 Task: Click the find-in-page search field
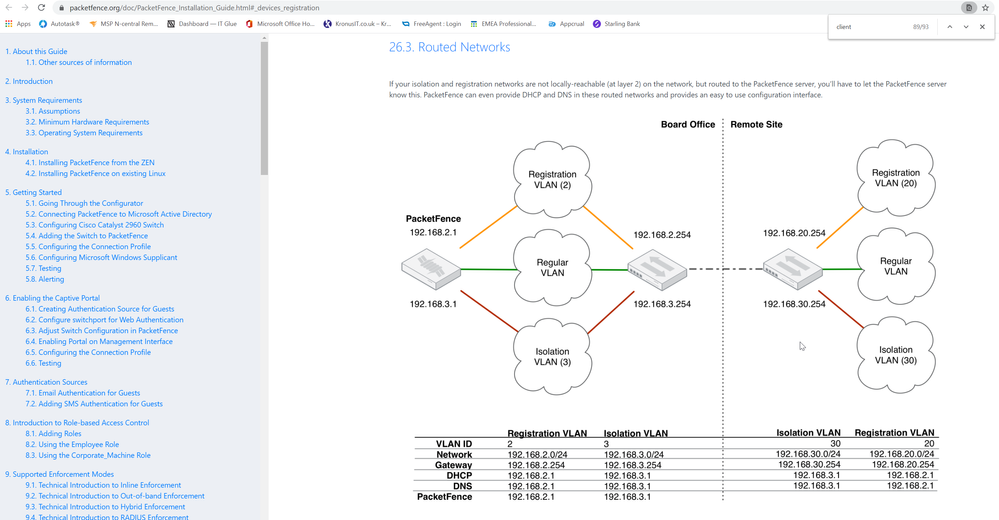pyautogui.click(x=870, y=27)
